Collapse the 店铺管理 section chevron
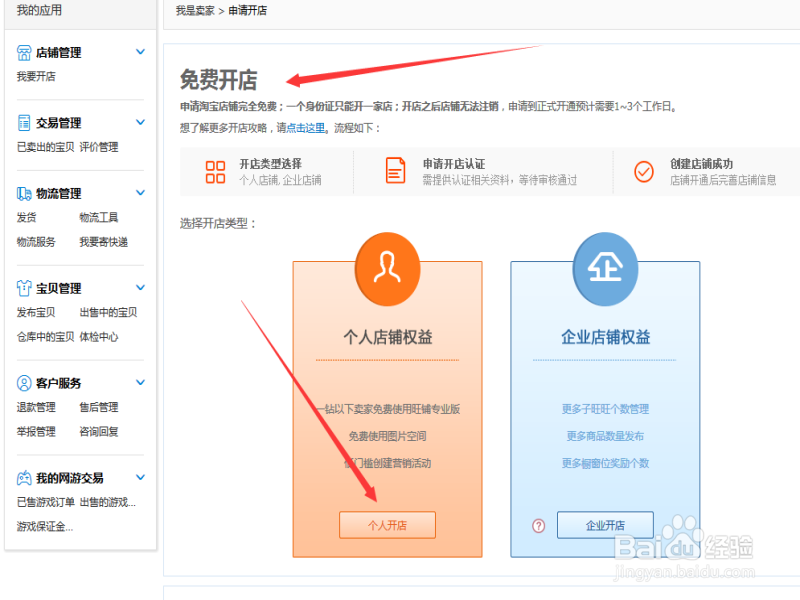The image size is (800, 600). [x=140, y=52]
